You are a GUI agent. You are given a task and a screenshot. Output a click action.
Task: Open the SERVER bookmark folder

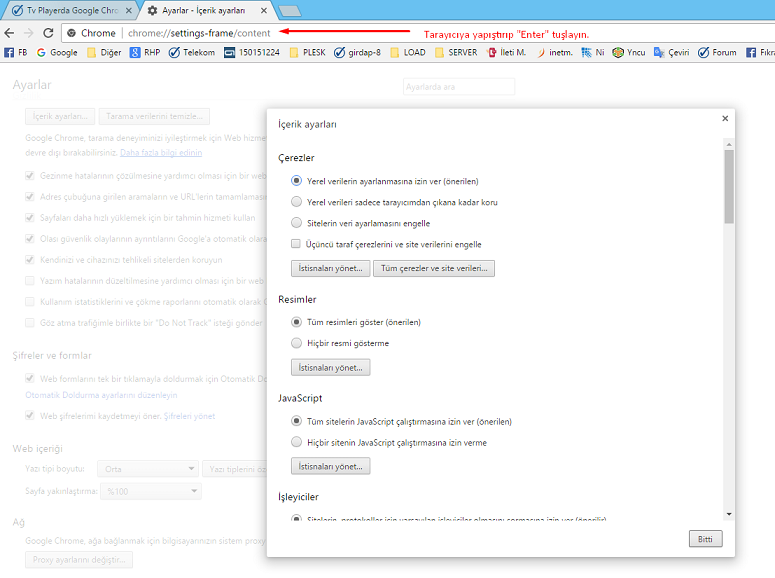(x=456, y=52)
